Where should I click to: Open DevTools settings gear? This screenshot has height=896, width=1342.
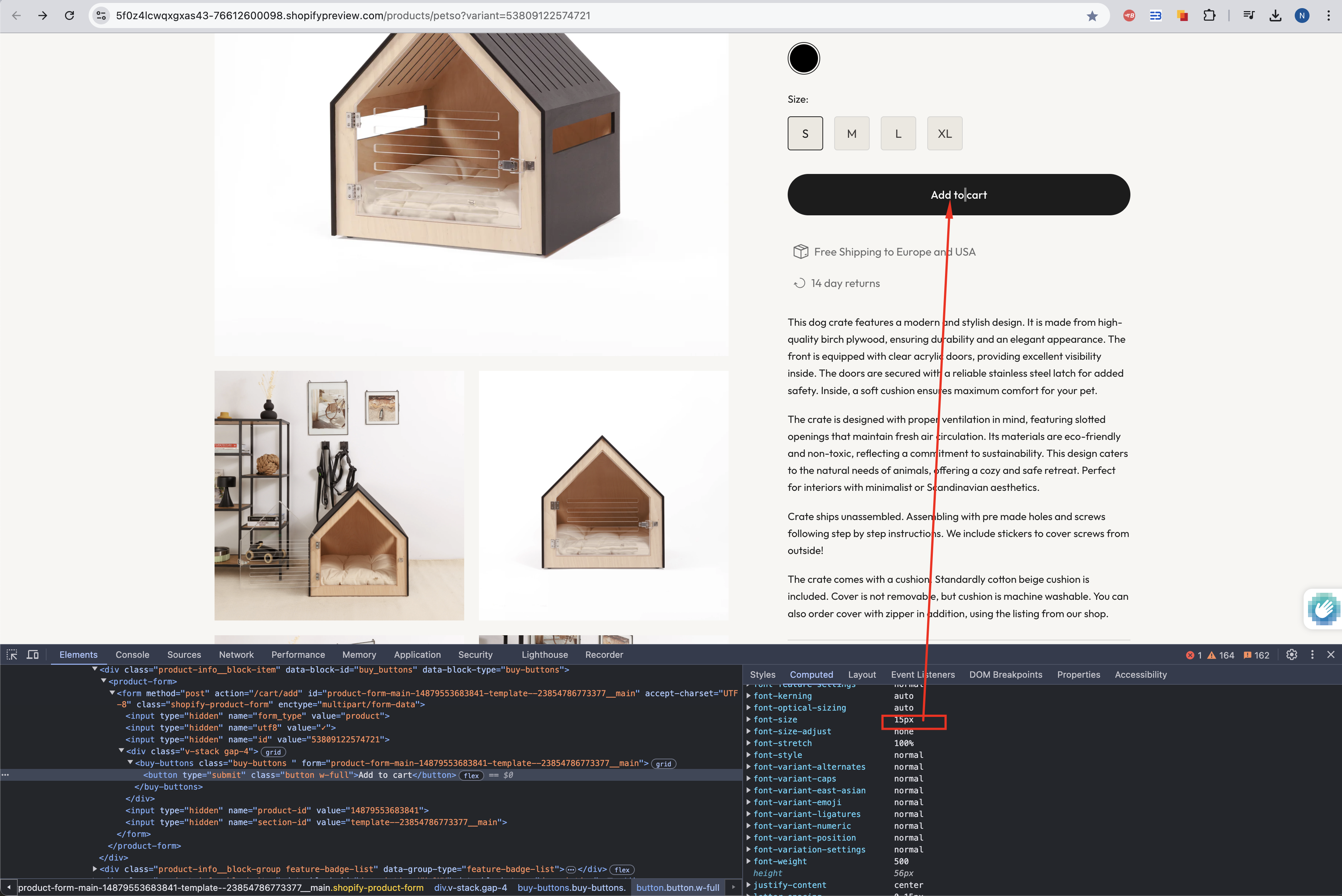point(1292,655)
